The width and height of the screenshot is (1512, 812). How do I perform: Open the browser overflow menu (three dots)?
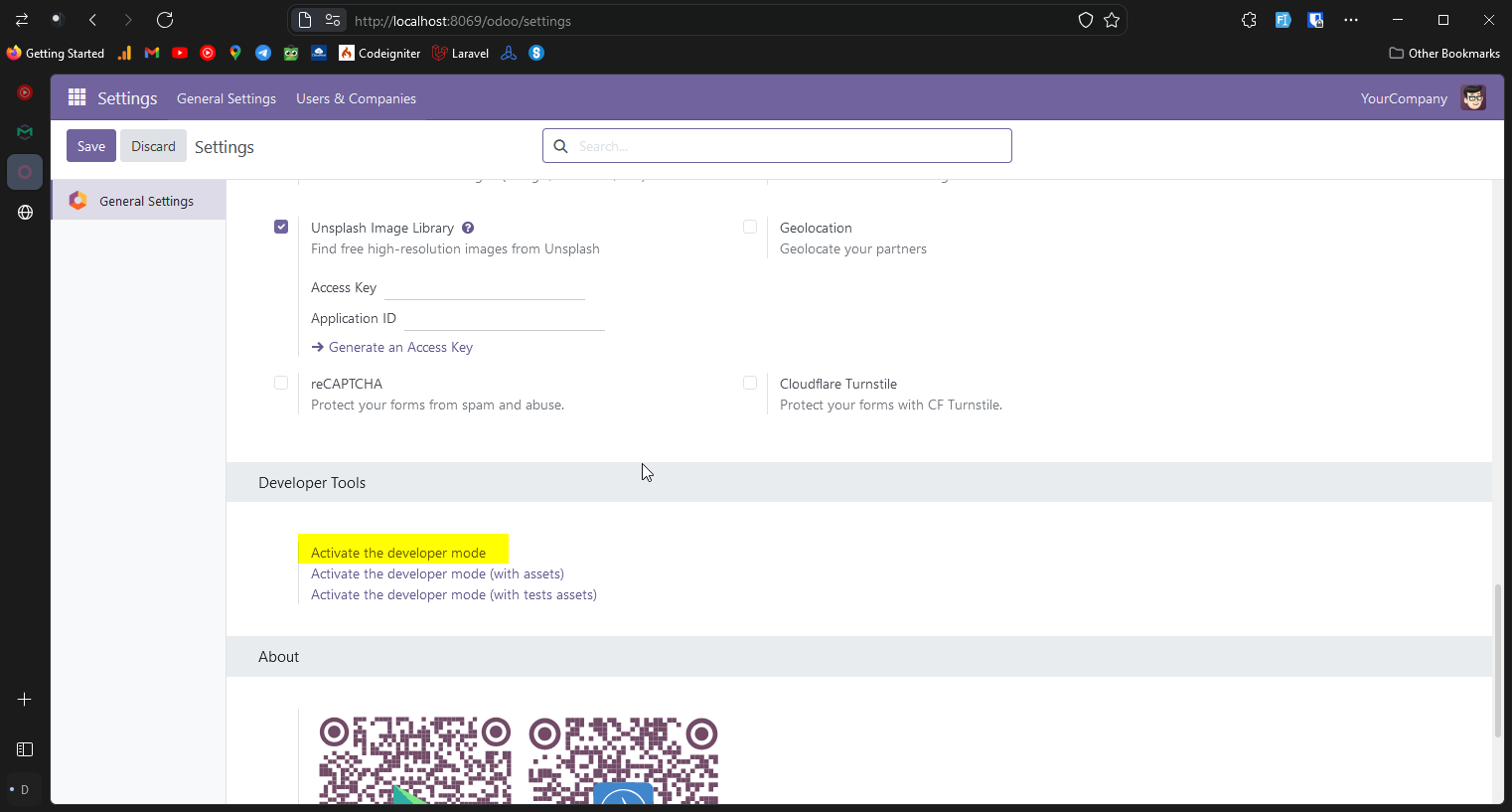click(1351, 20)
